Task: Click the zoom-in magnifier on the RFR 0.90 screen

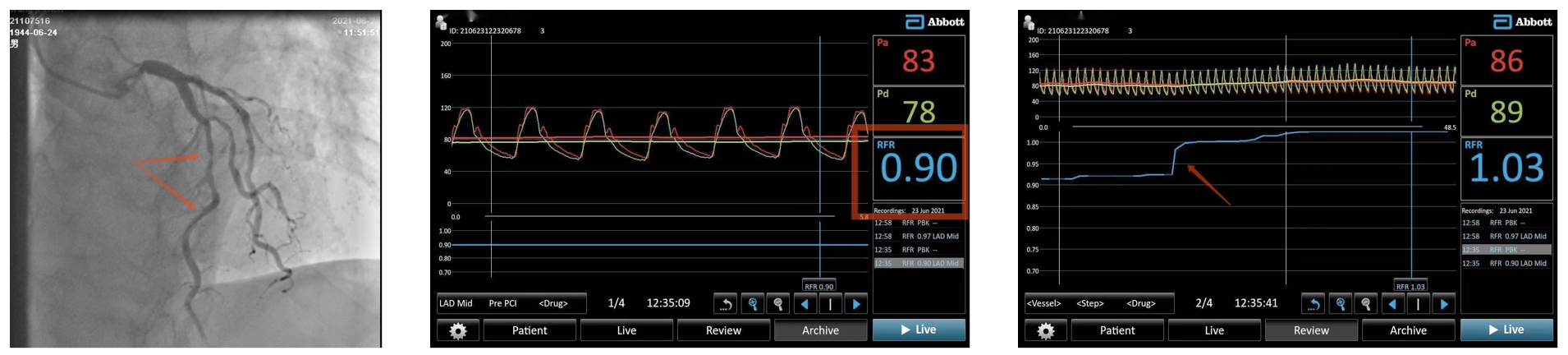Action: pyautogui.click(x=753, y=304)
